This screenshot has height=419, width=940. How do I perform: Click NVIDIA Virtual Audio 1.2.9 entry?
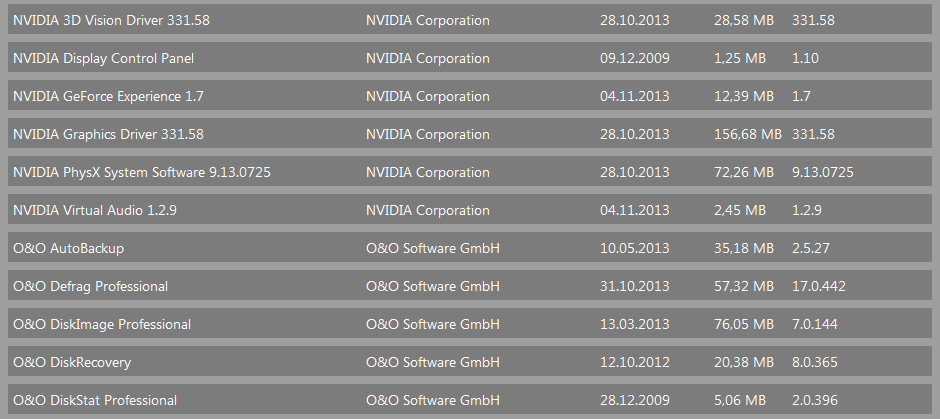click(x=95, y=210)
